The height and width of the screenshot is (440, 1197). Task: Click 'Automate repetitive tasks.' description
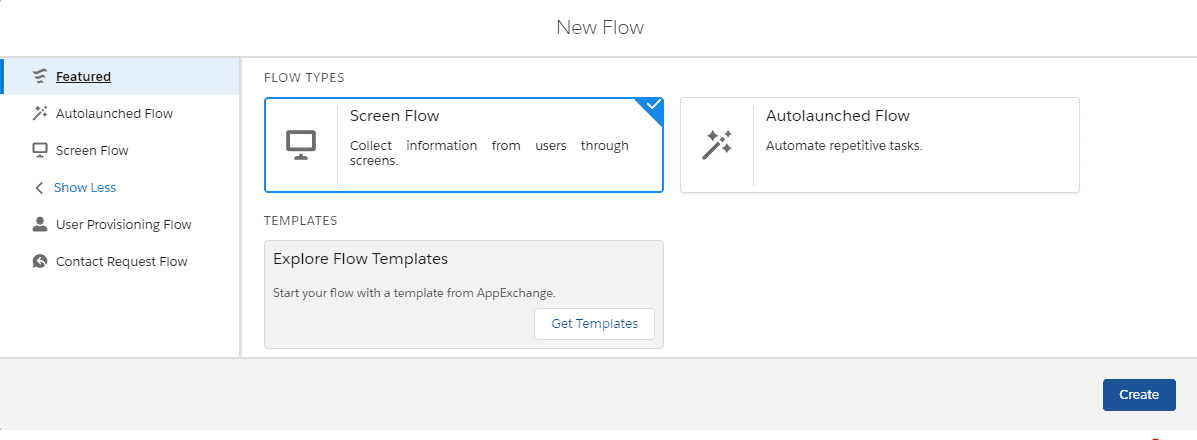(844, 146)
